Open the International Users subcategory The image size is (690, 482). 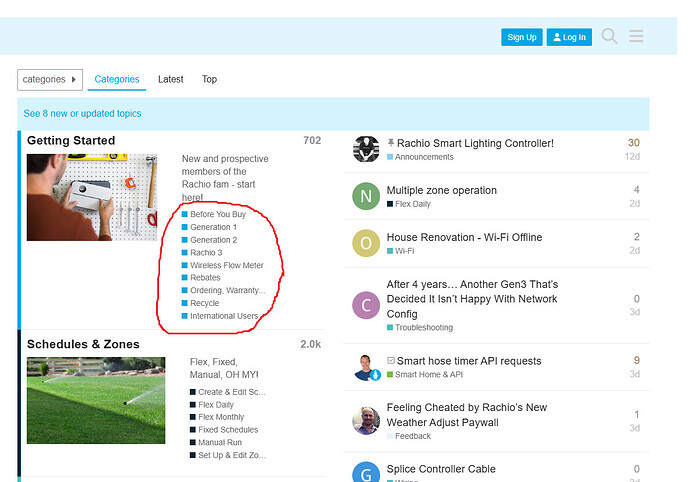pyautogui.click(x=224, y=316)
